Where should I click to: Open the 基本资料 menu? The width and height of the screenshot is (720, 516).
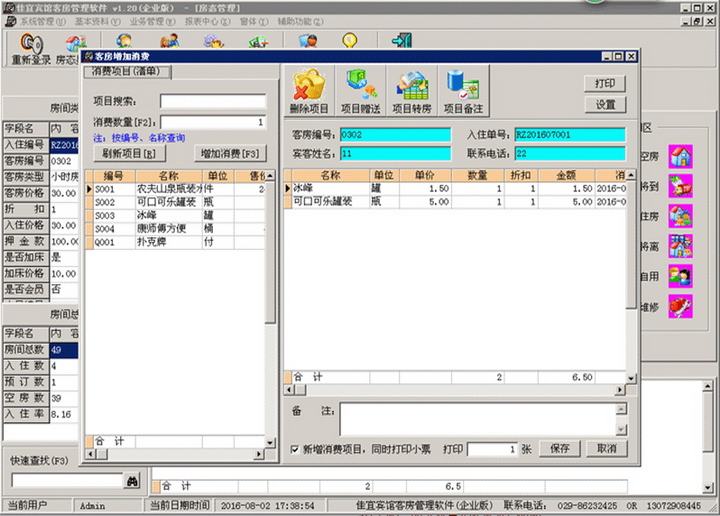97,22
